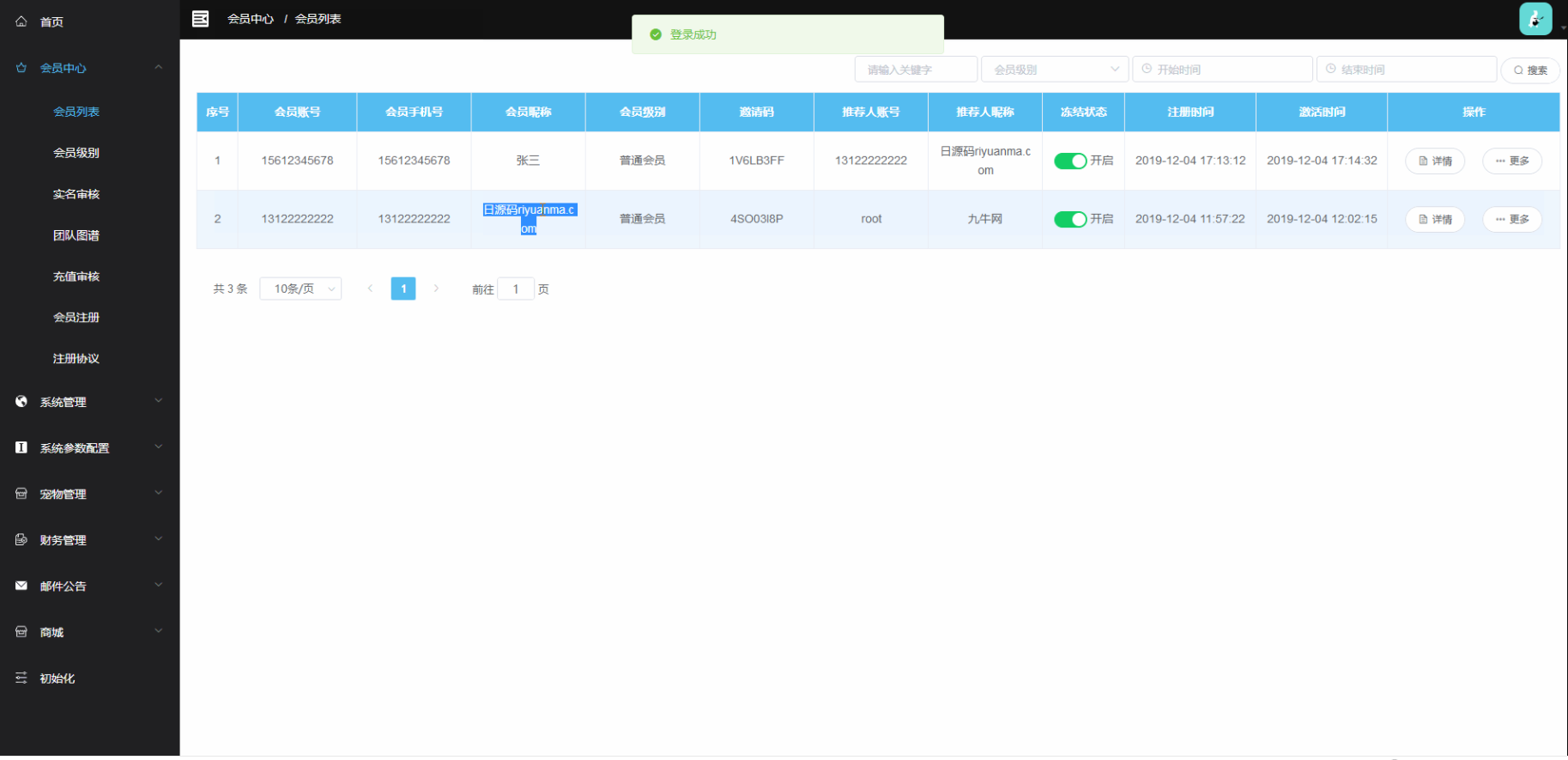The height and width of the screenshot is (760, 1568).
Task: Open 充值审核 in the sidebar
Action: click(x=76, y=277)
